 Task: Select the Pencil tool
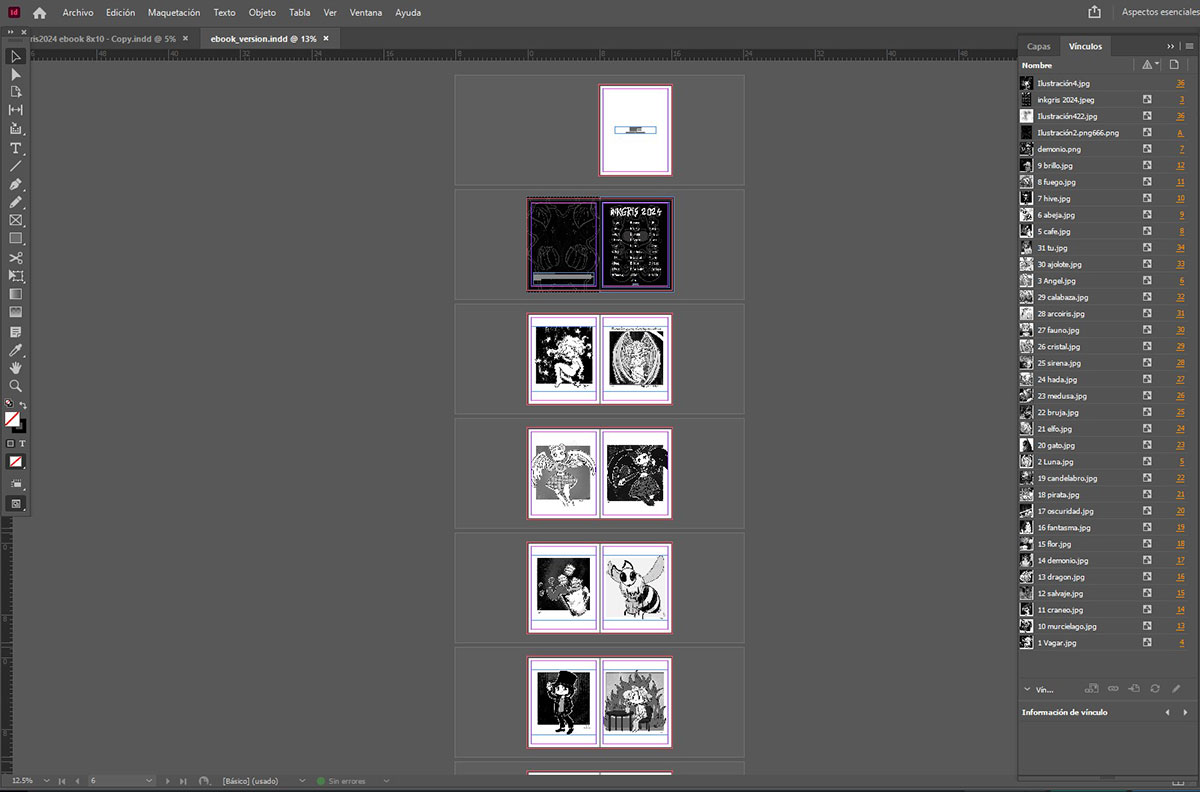pyautogui.click(x=16, y=202)
